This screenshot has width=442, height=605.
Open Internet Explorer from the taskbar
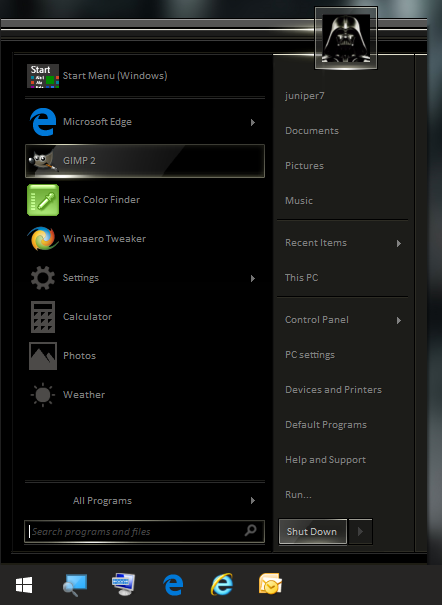[222, 585]
